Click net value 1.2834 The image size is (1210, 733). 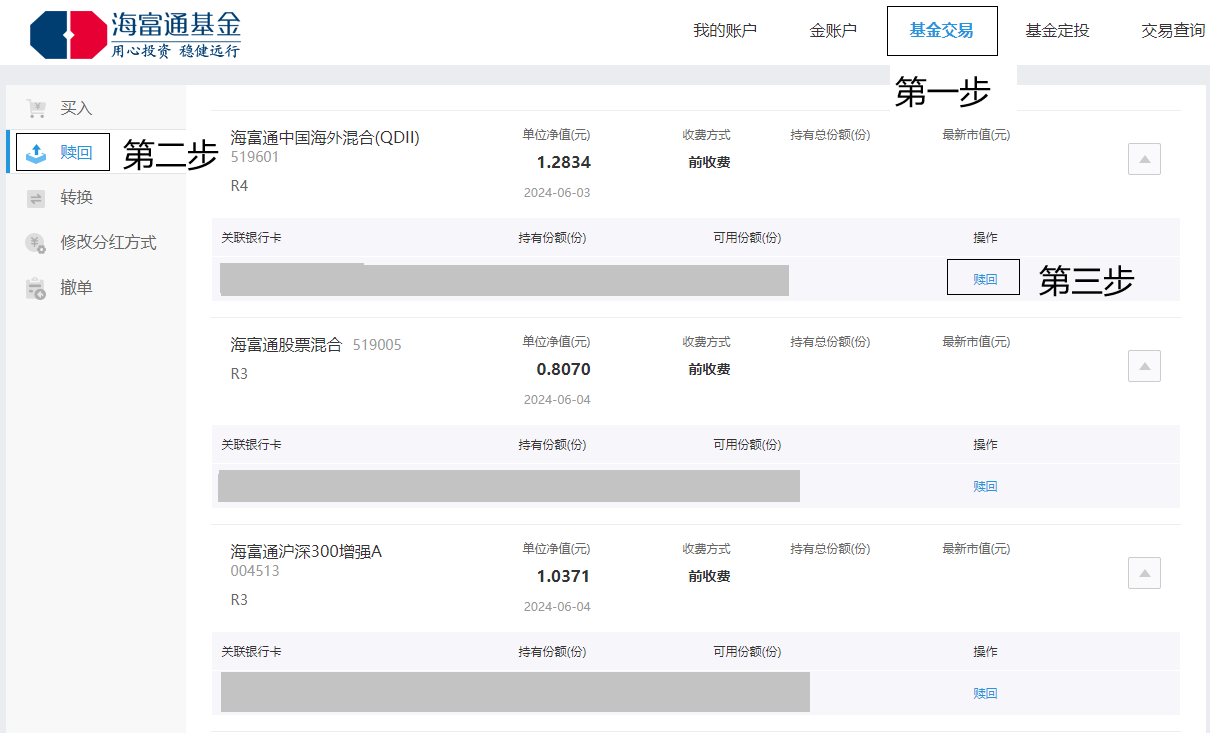564,162
